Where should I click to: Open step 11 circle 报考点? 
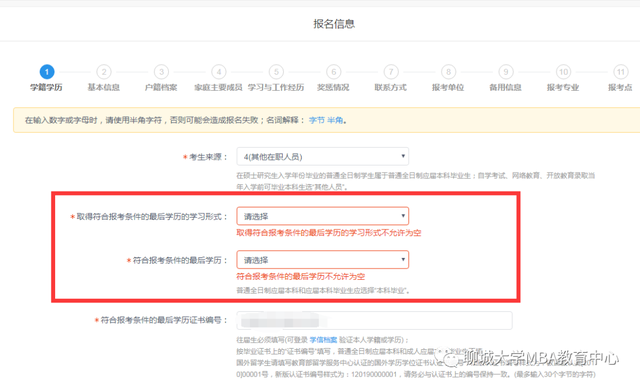(620, 72)
